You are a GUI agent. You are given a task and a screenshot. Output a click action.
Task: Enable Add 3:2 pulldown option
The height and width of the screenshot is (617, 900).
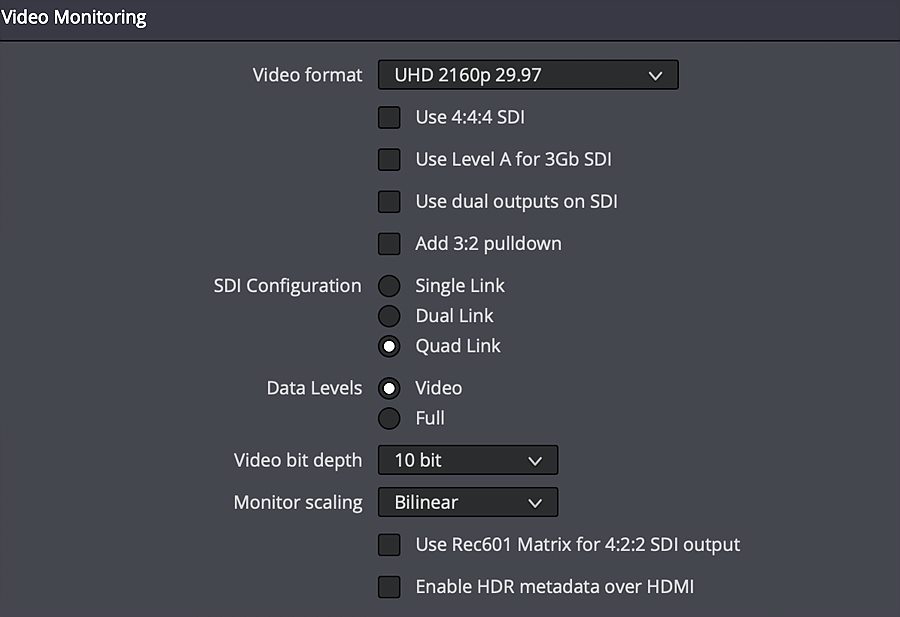[x=389, y=244]
